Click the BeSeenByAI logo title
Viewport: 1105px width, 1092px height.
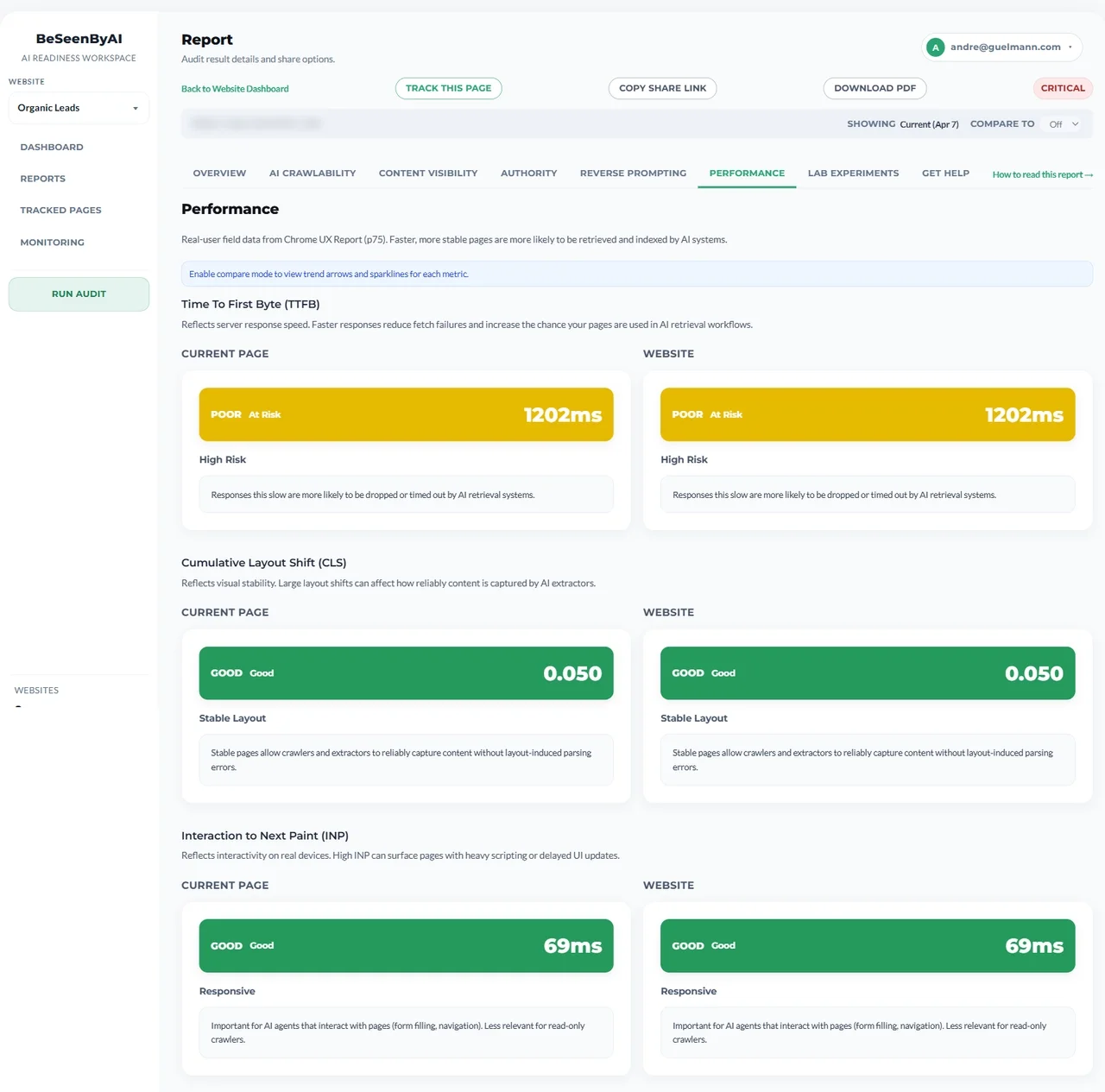pos(79,39)
